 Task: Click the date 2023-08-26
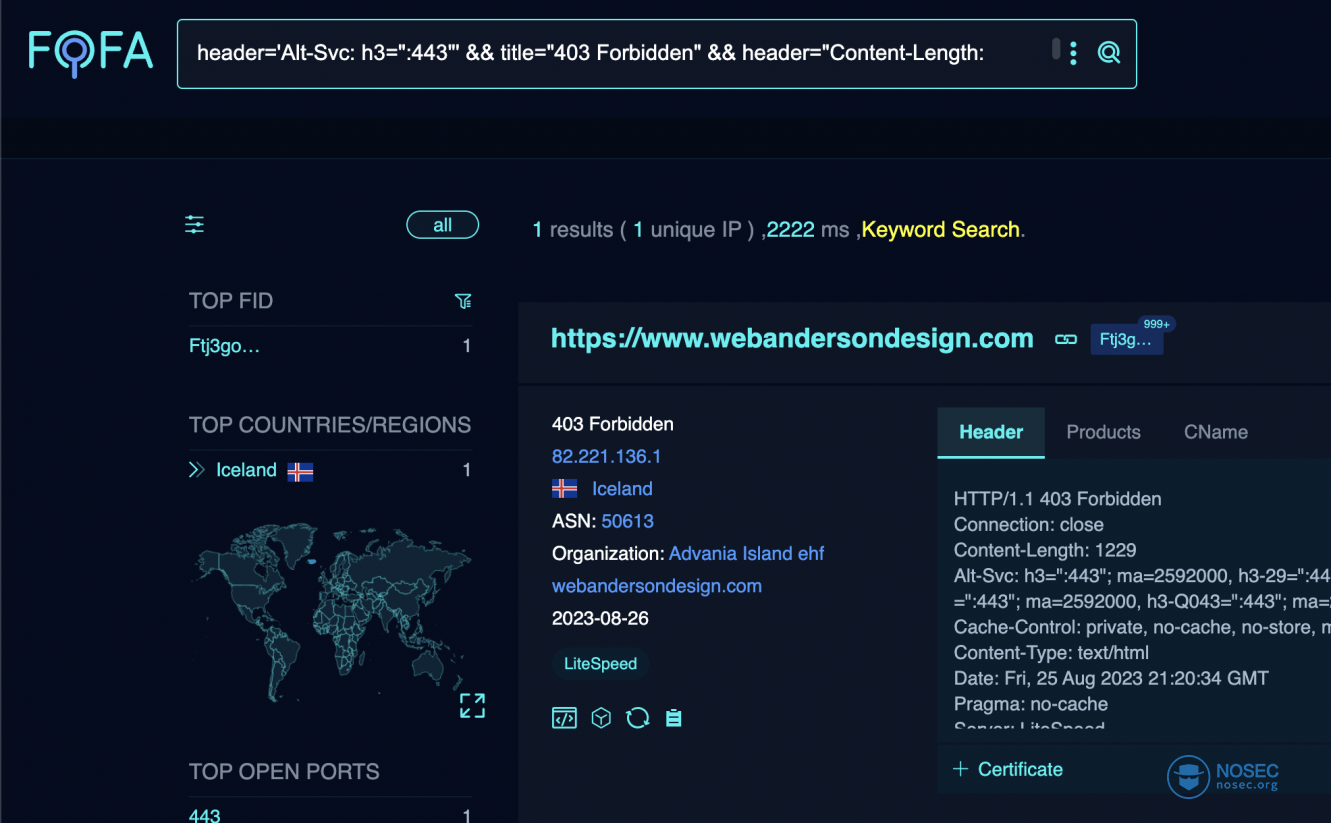pyautogui.click(x=600, y=618)
